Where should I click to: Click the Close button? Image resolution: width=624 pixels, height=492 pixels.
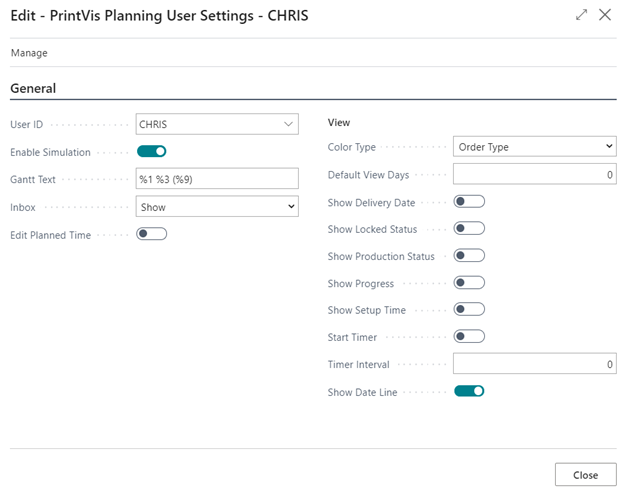(x=585, y=474)
